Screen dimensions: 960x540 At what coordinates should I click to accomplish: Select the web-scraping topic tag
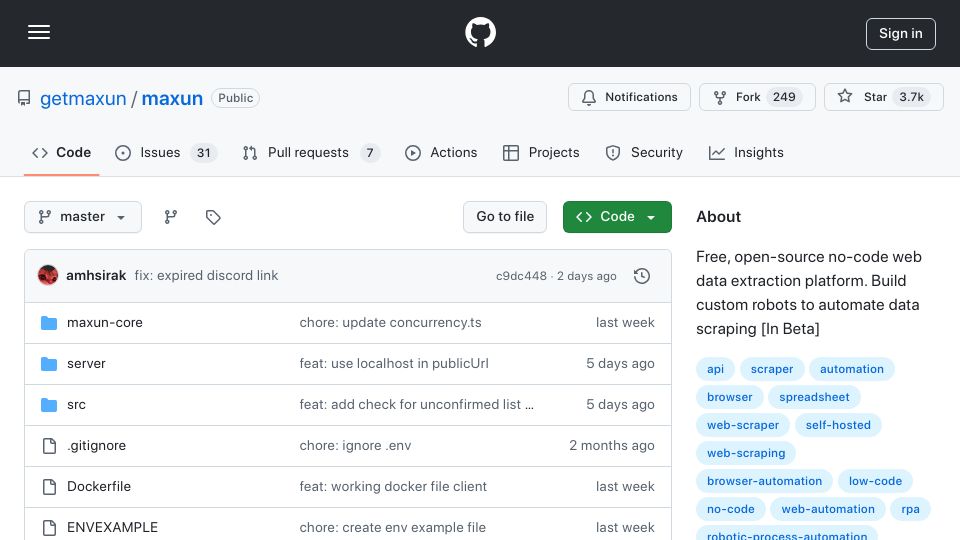[x=746, y=453]
